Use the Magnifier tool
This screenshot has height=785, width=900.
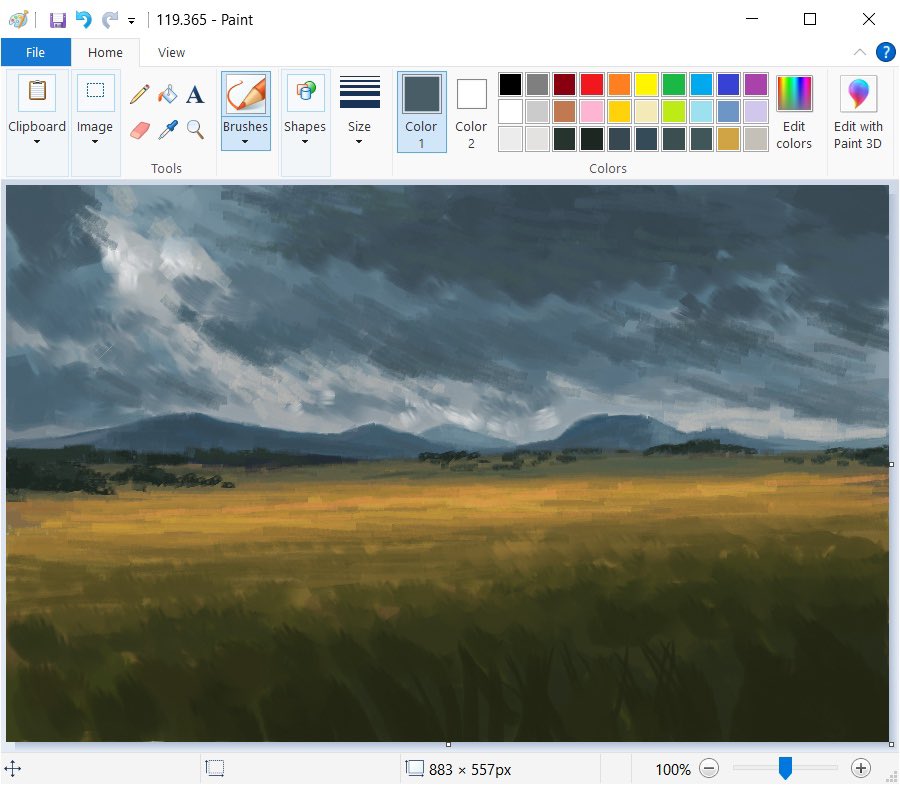point(195,130)
